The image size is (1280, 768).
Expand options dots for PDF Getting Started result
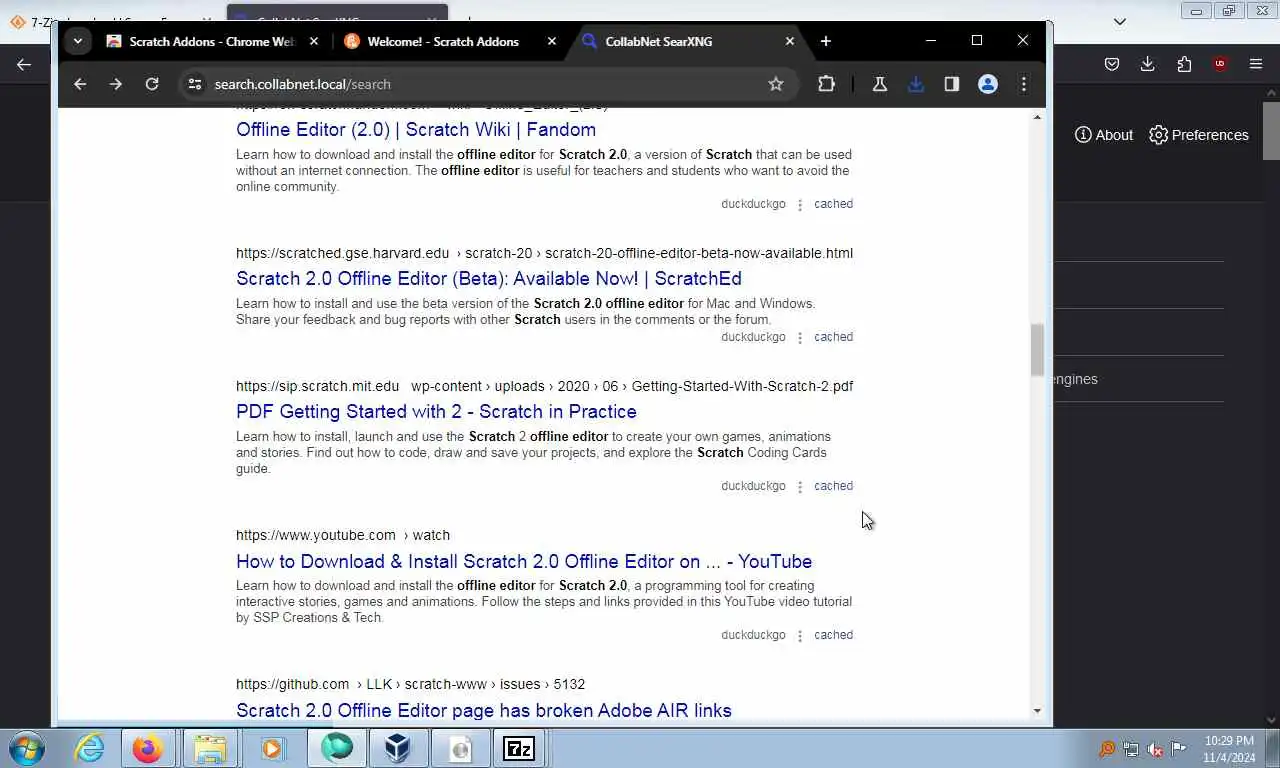point(800,487)
